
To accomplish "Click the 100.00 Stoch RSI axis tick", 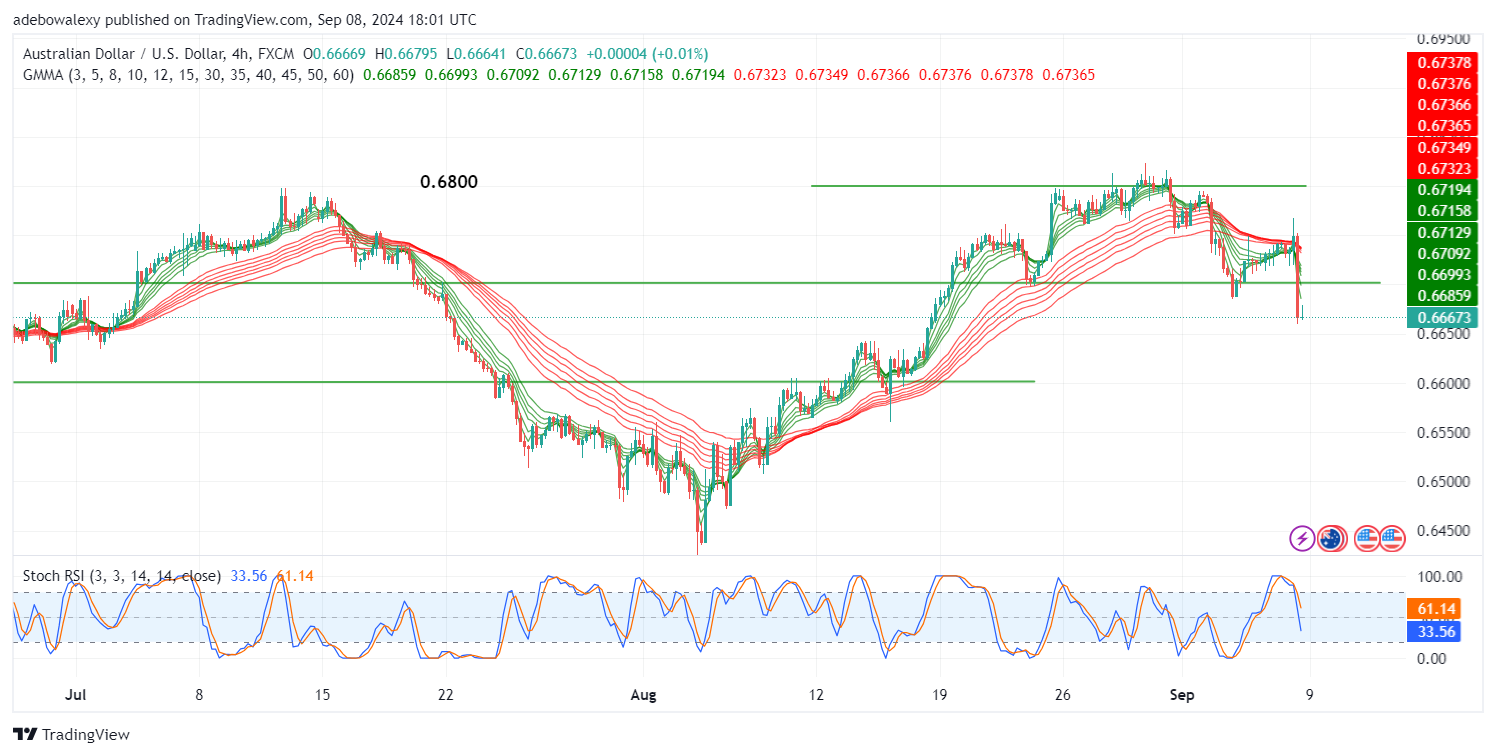I will [x=1440, y=577].
